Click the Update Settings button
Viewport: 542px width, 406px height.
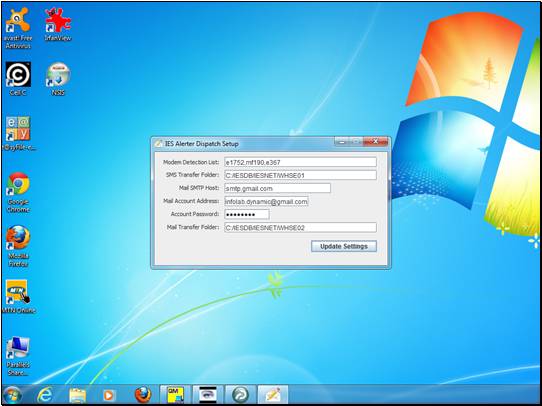(x=344, y=246)
